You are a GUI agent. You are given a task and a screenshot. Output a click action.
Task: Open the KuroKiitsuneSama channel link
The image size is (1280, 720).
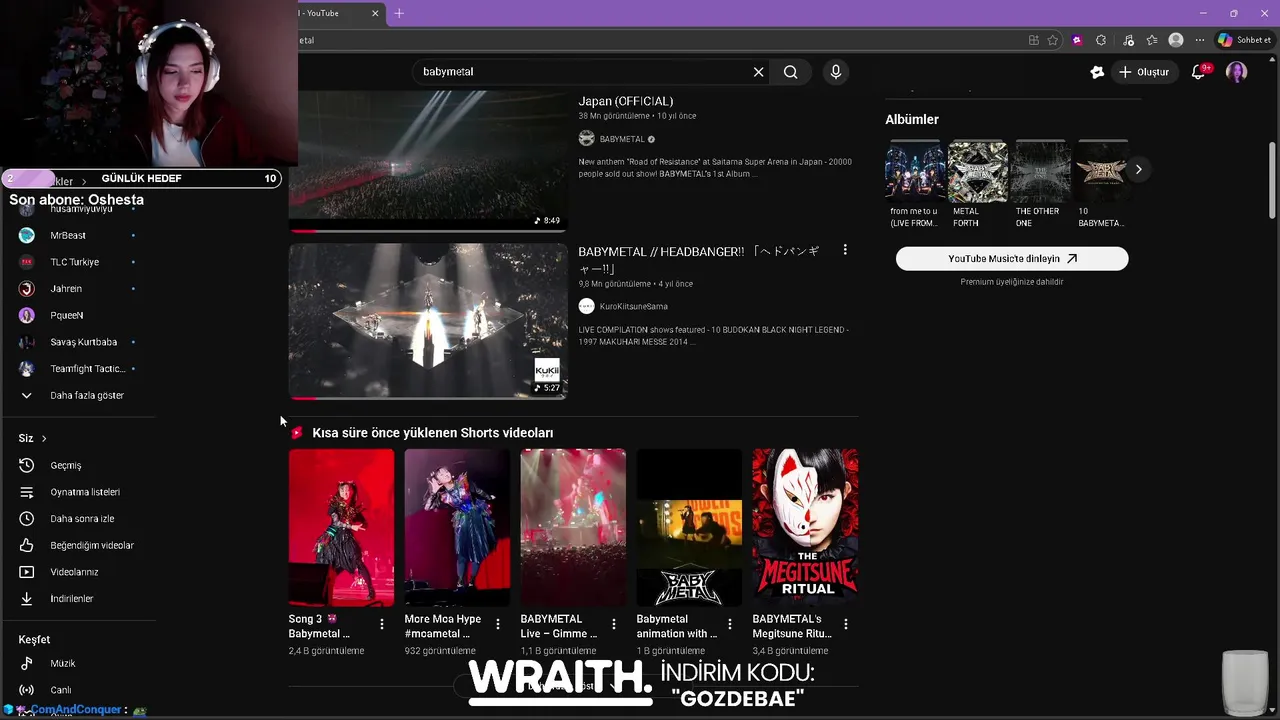coord(633,306)
